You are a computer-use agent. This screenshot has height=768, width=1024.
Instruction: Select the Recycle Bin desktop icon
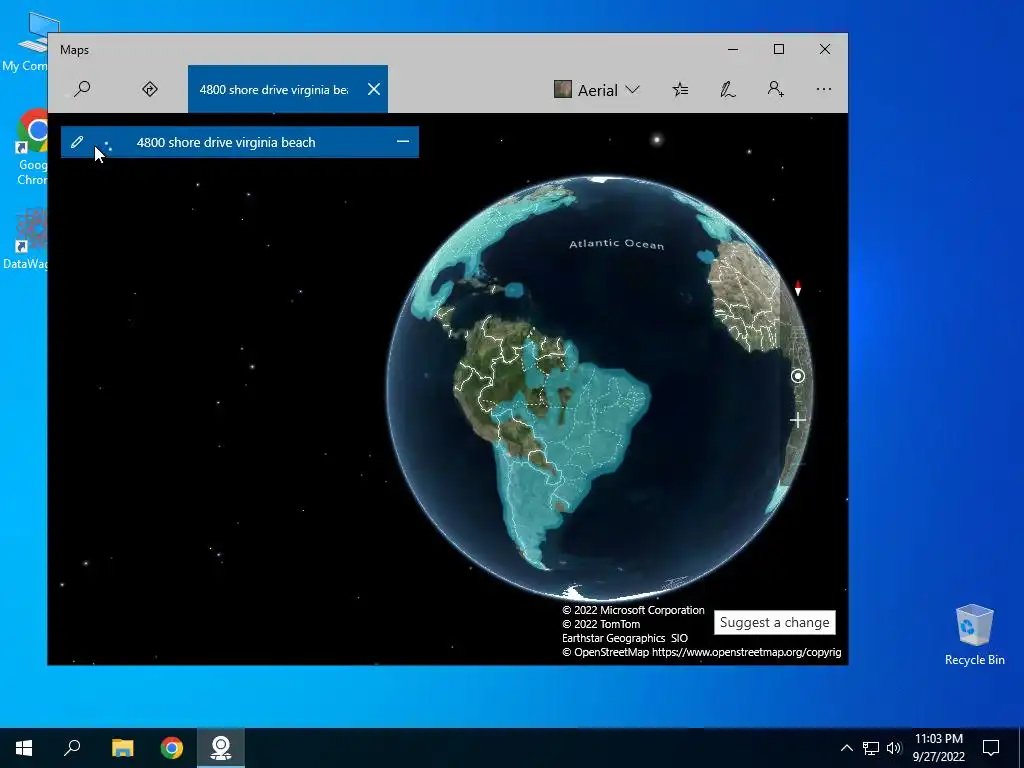pos(974,634)
